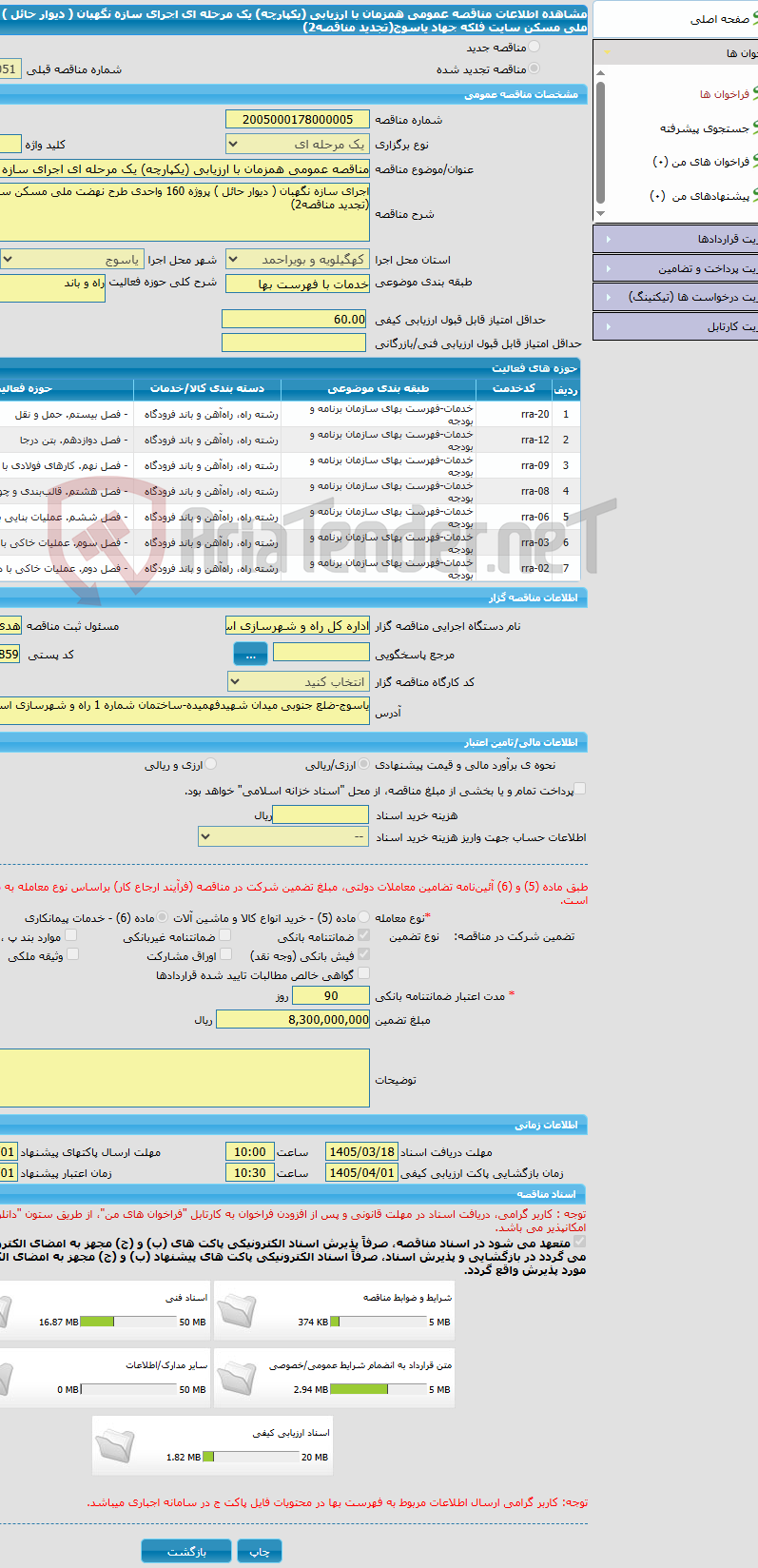Click the کدخدمت column header
This screenshot has width=758, height=1568.
(x=515, y=388)
